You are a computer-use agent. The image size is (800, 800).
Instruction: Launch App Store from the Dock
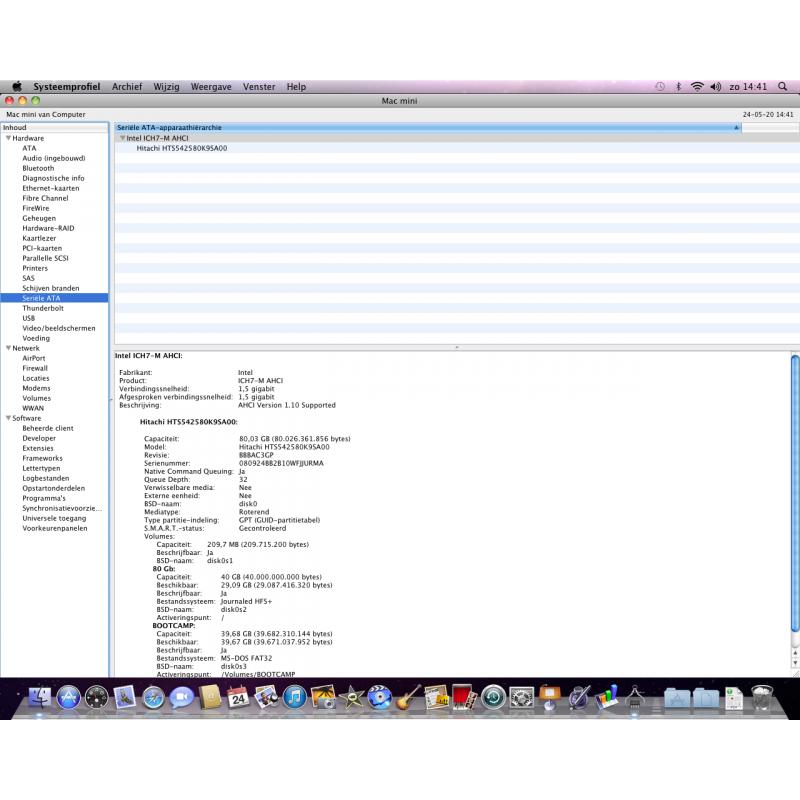pyautogui.click(x=68, y=697)
